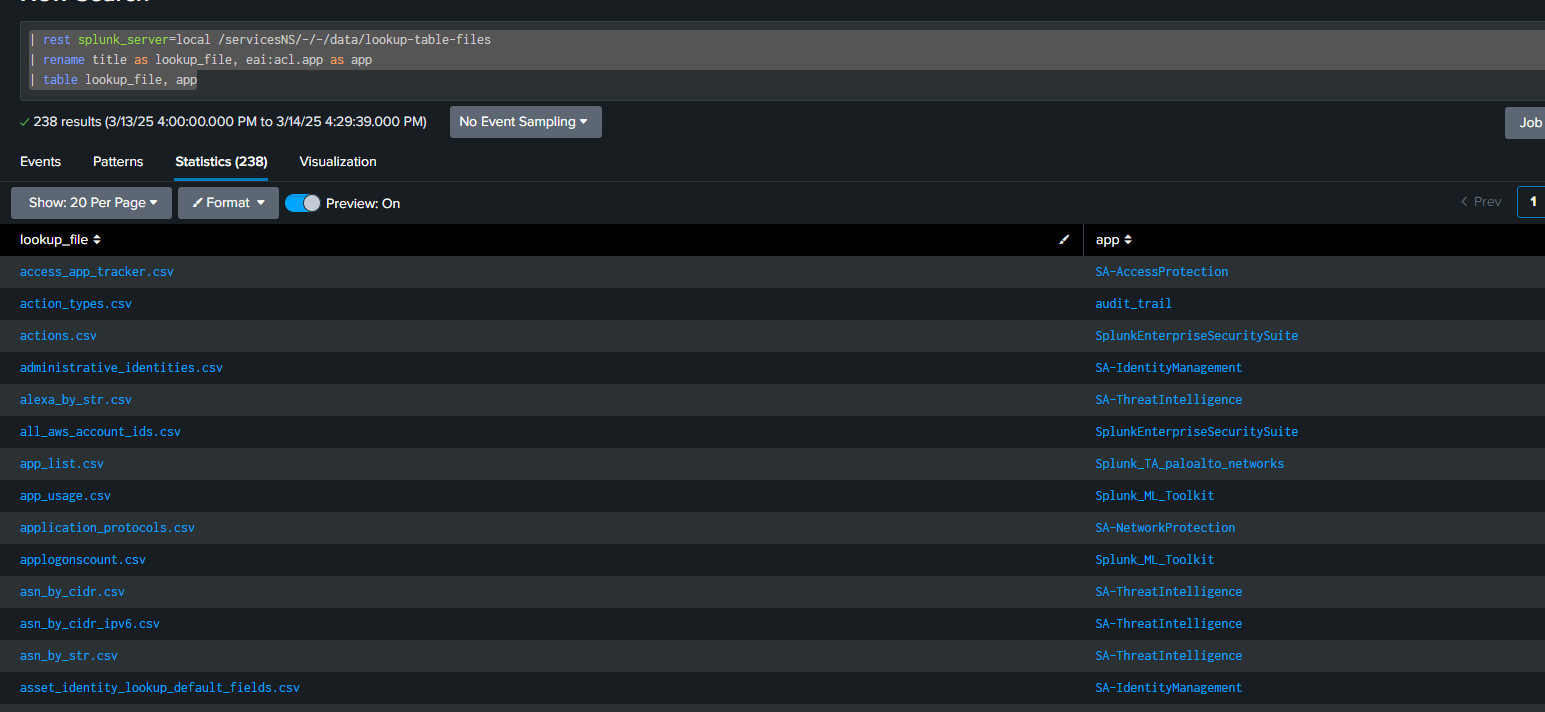Click the pencil edit icon in lookup_file header

[x=1064, y=240]
